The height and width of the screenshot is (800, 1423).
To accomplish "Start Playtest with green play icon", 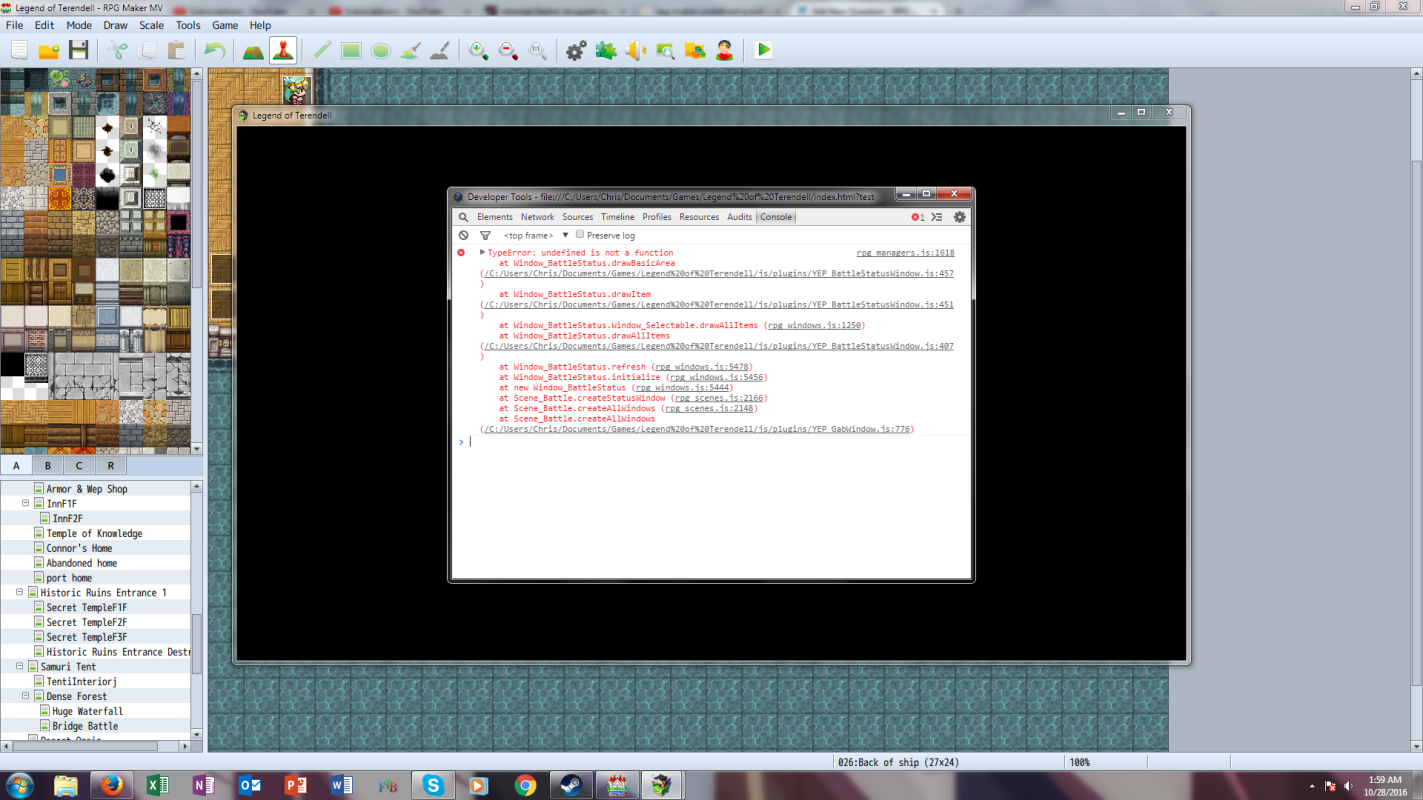I will (x=764, y=50).
